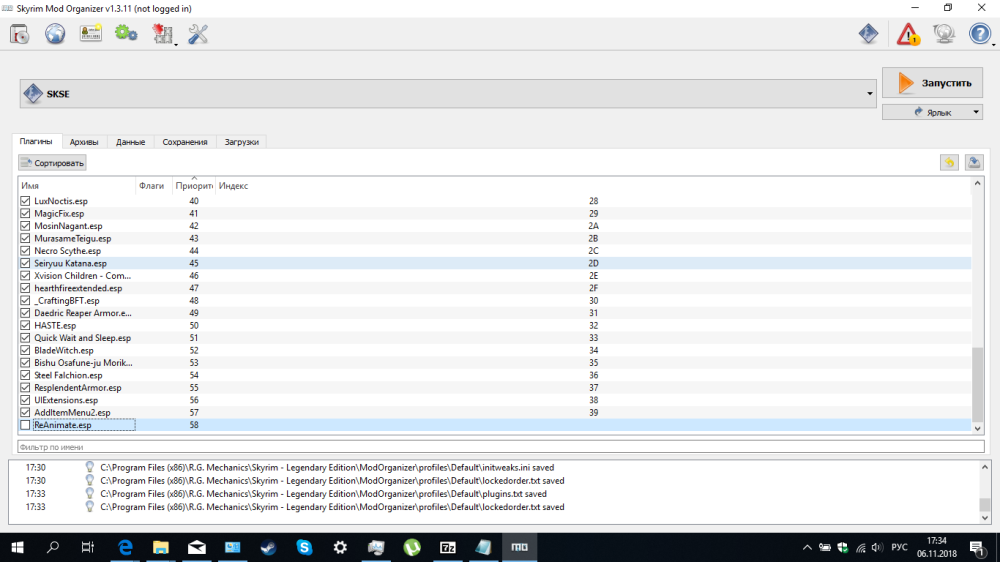Disable the UIExtensions.esp checkbox
The height and width of the screenshot is (562, 1000).
(x=25, y=400)
